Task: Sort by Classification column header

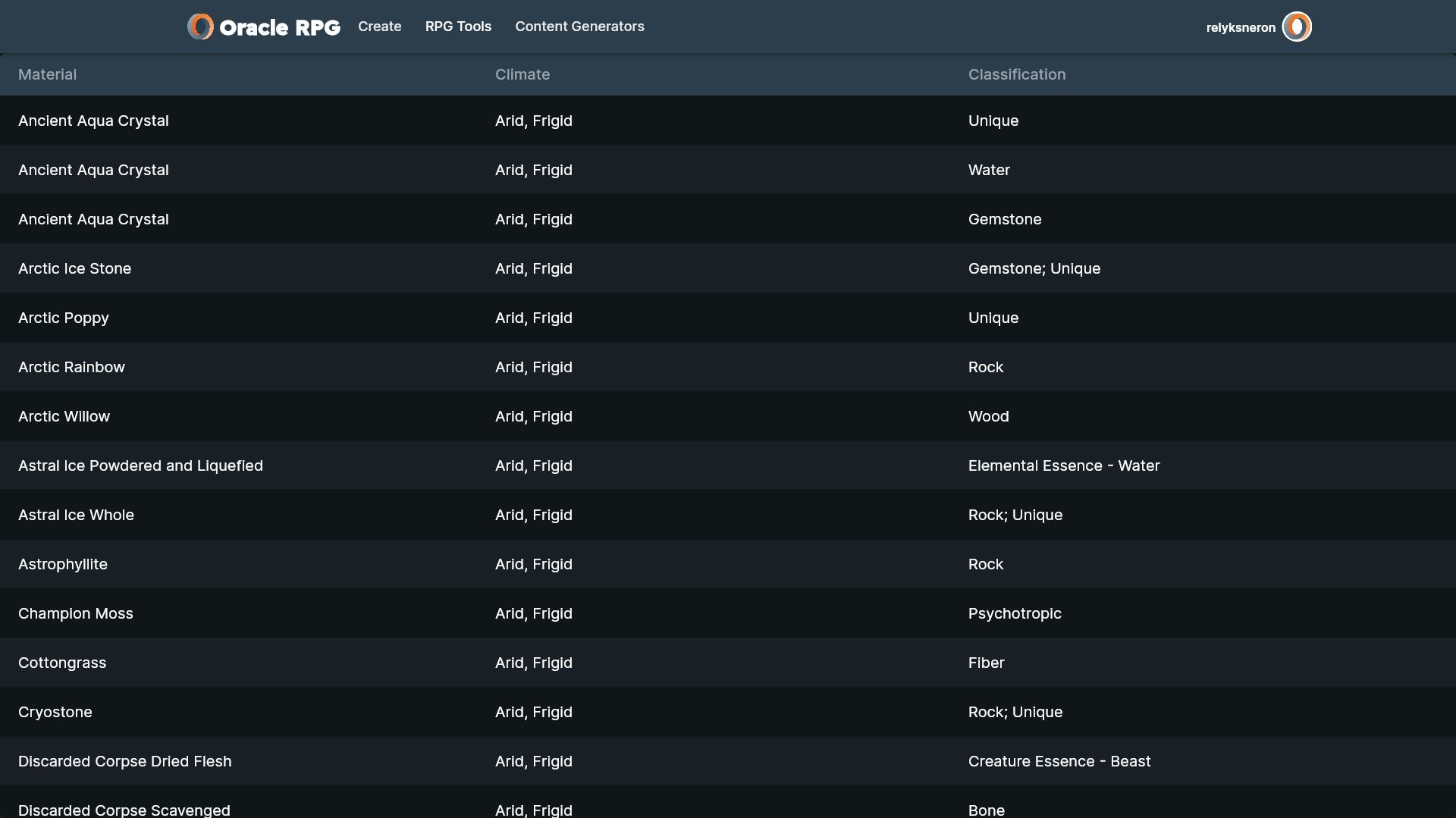Action: click(1016, 74)
